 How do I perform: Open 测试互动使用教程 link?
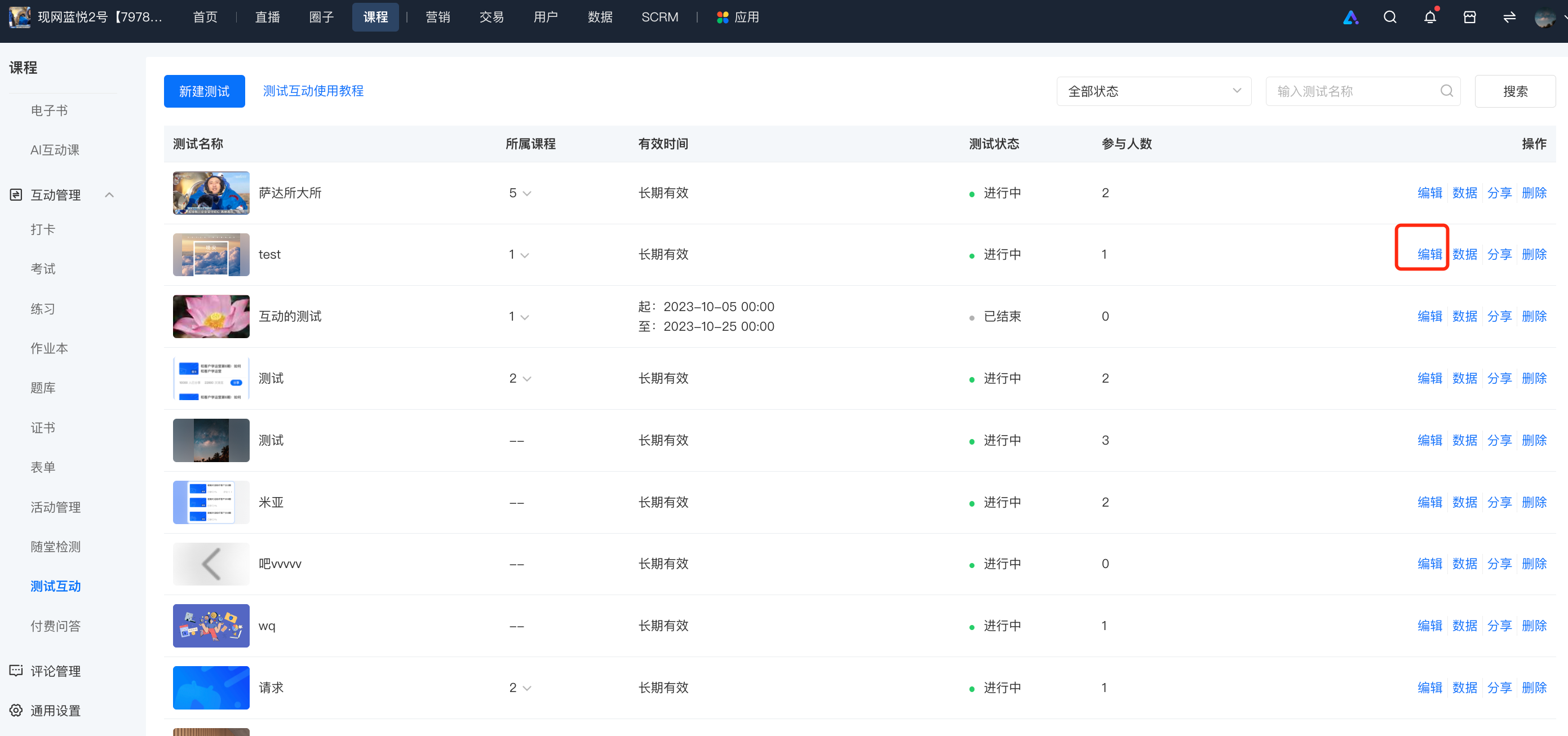(x=313, y=91)
